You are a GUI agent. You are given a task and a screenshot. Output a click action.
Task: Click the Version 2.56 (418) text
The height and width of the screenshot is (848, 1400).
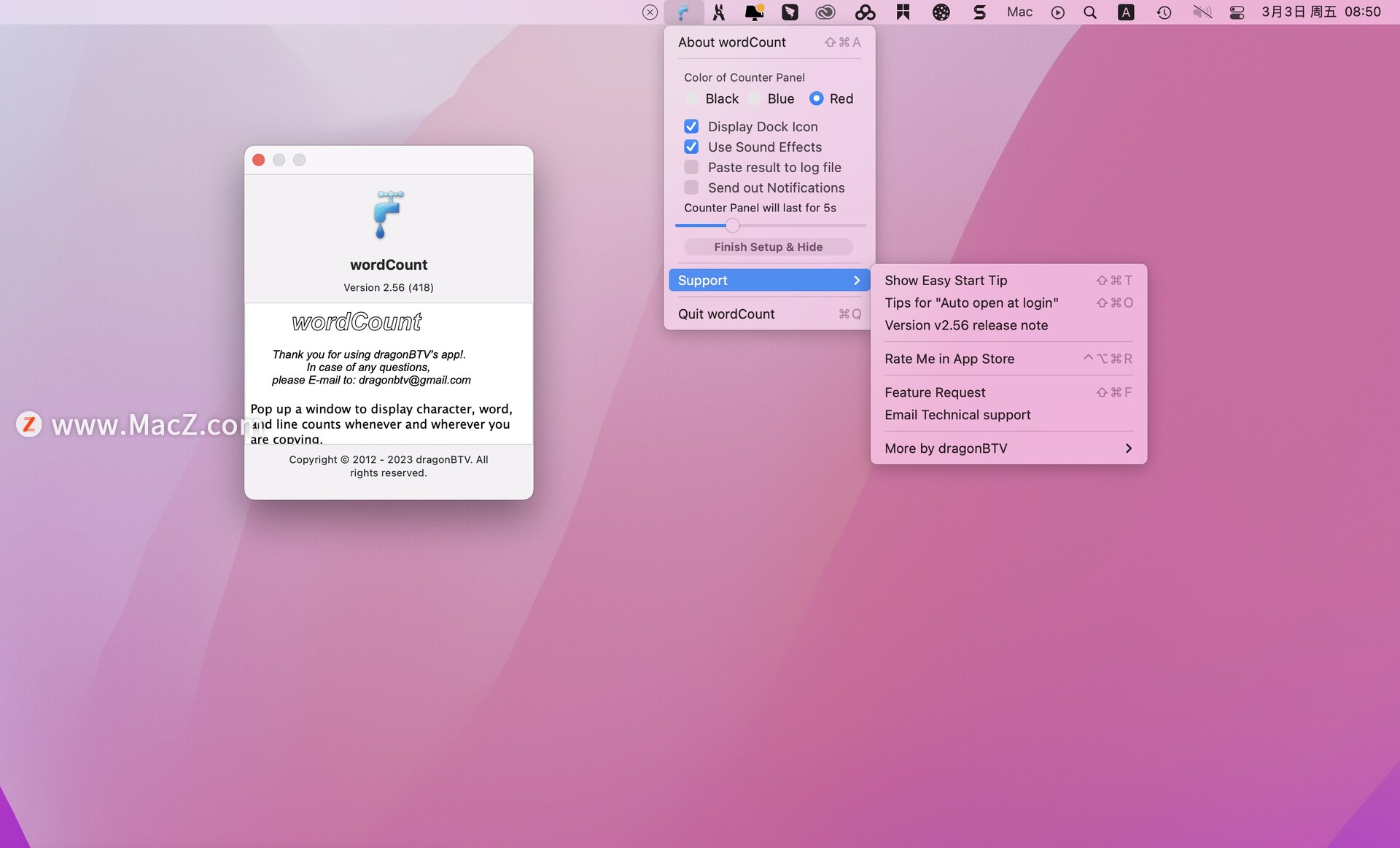tap(389, 288)
